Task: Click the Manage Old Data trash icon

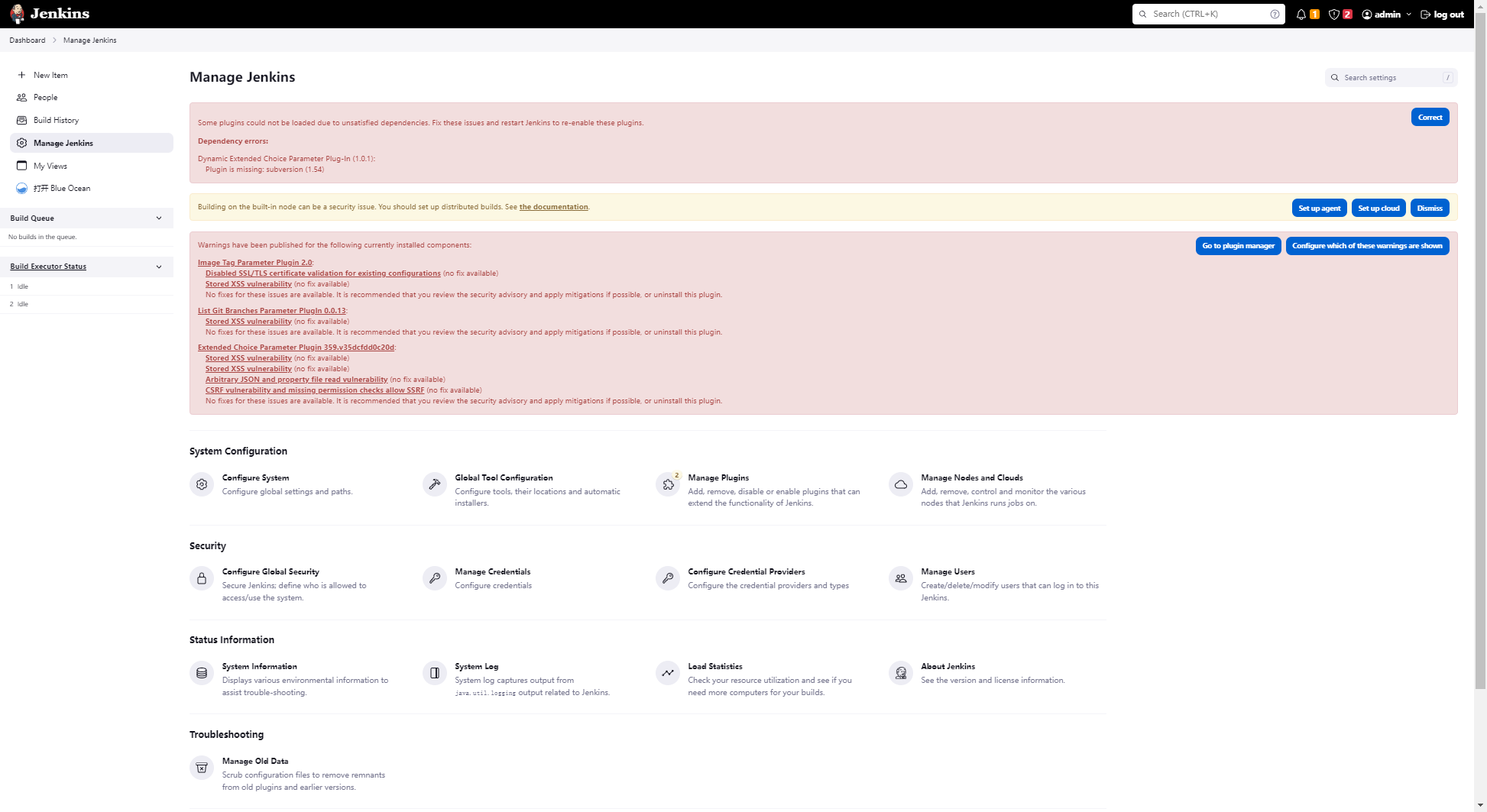Action: tap(202, 768)
